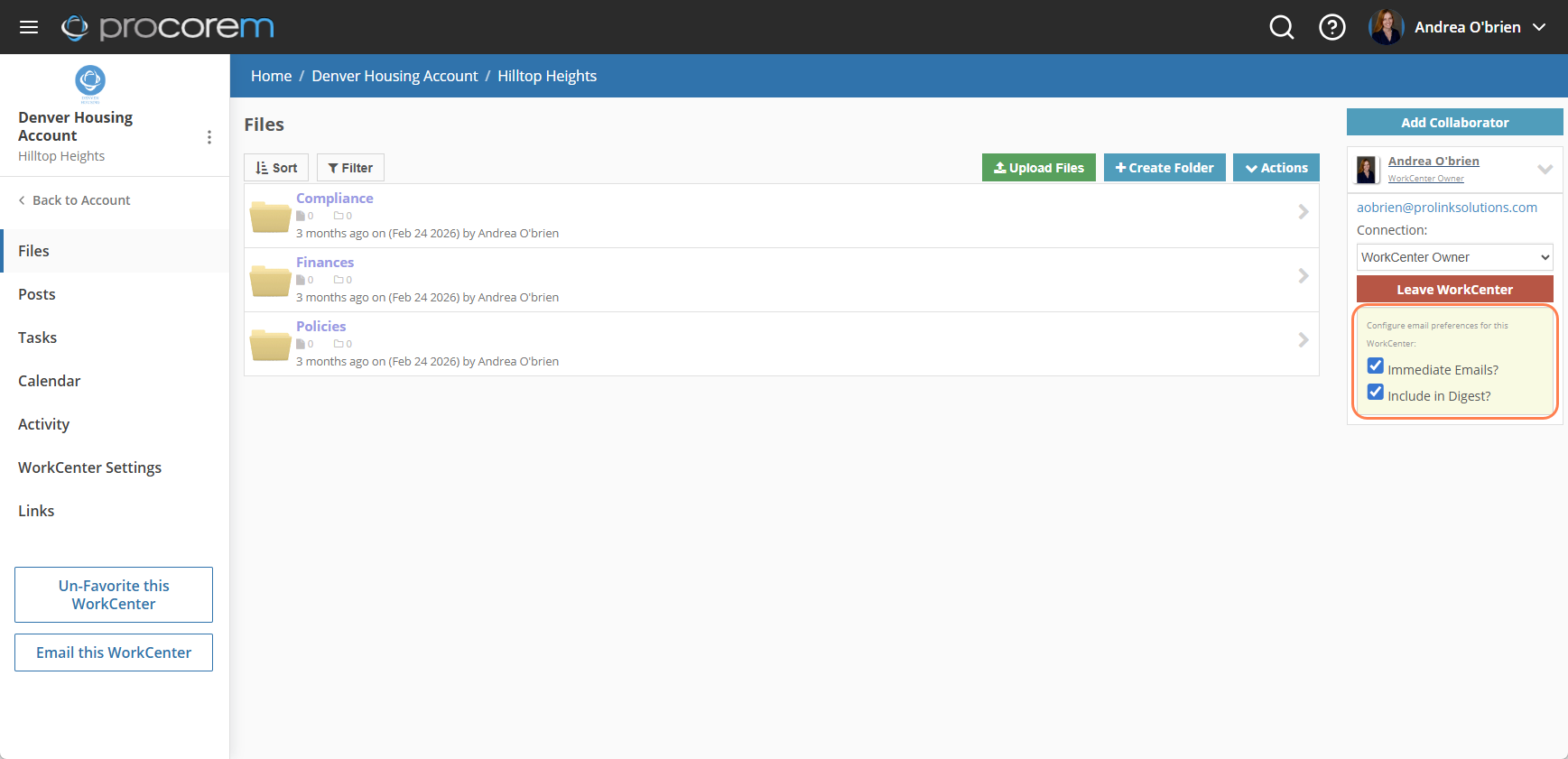Go to Home in the breadcrumb
The width and height of the screenshot is (1568, 759).
pyautogui.click(x=271, y=76)
